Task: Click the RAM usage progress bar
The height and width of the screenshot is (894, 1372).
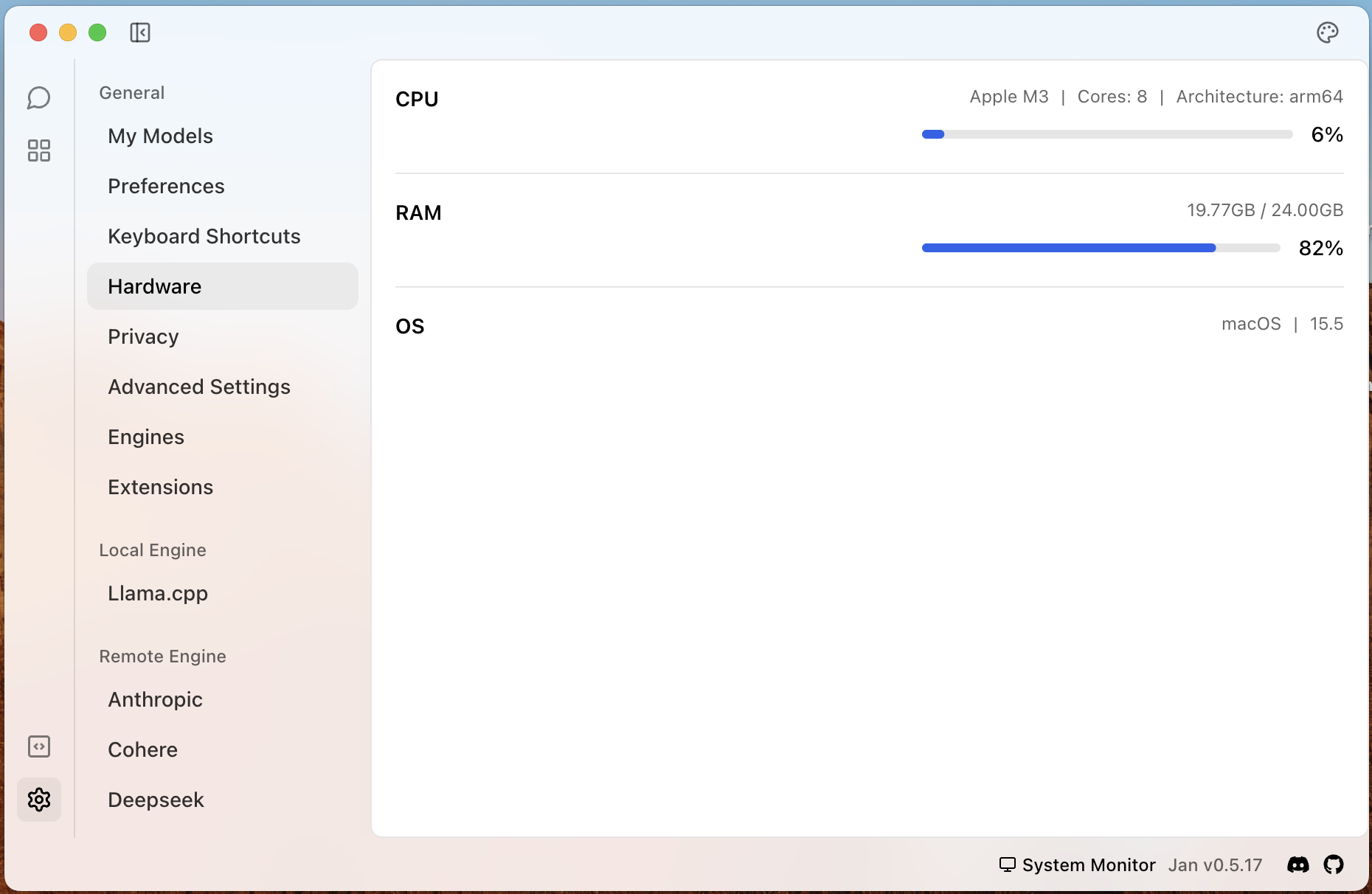Action: point(1101,248)
